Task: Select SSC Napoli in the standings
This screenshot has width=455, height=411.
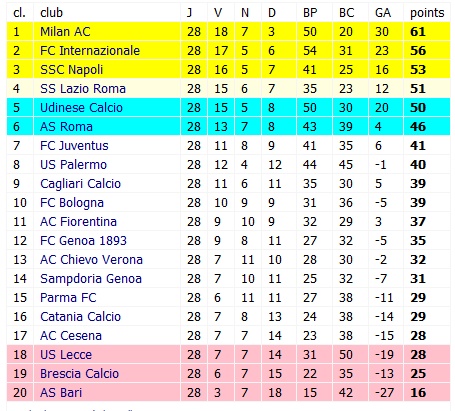Action: pyautogui.click(x=72, y=70)
